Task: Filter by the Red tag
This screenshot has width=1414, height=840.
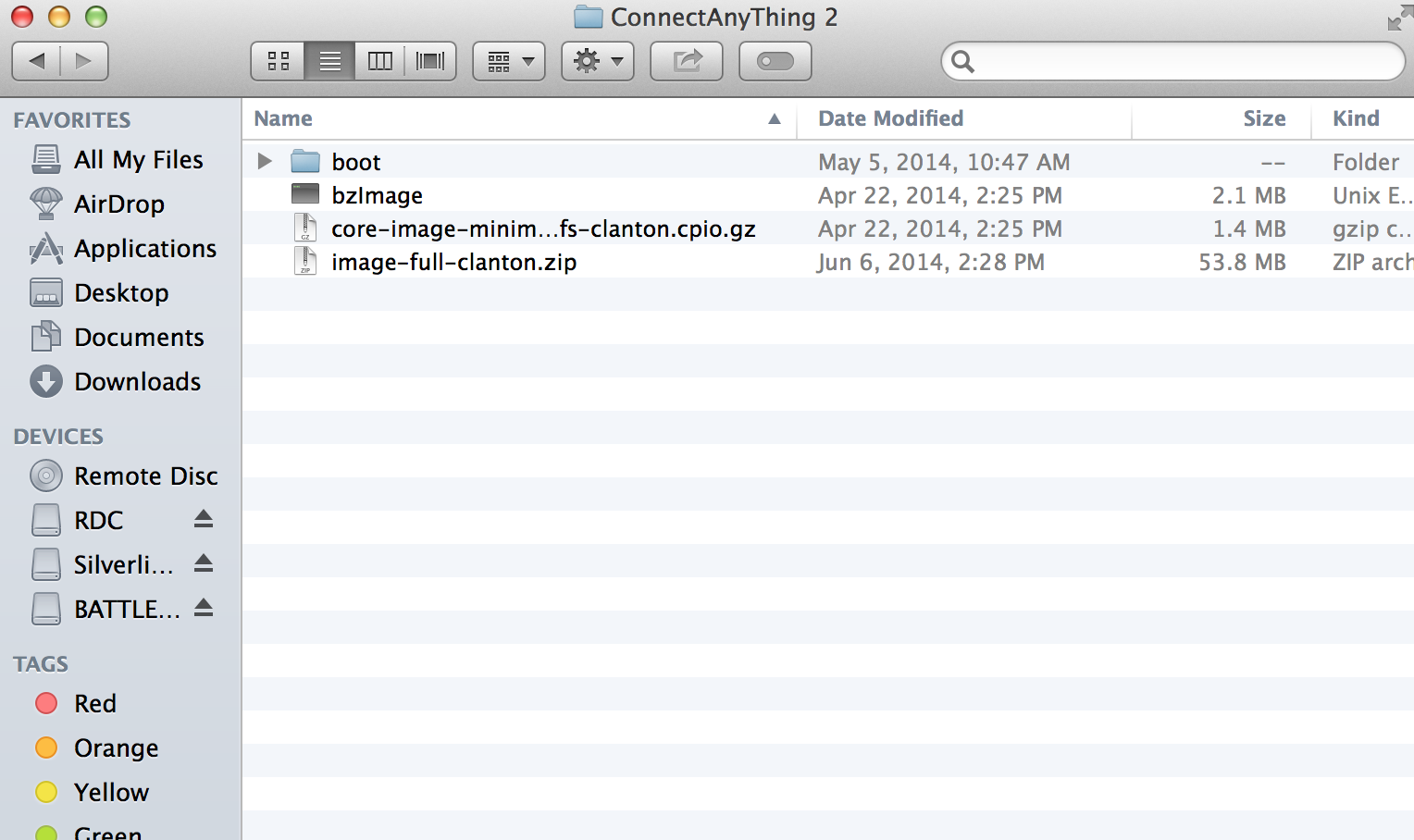Action: (x=95, y=703)
